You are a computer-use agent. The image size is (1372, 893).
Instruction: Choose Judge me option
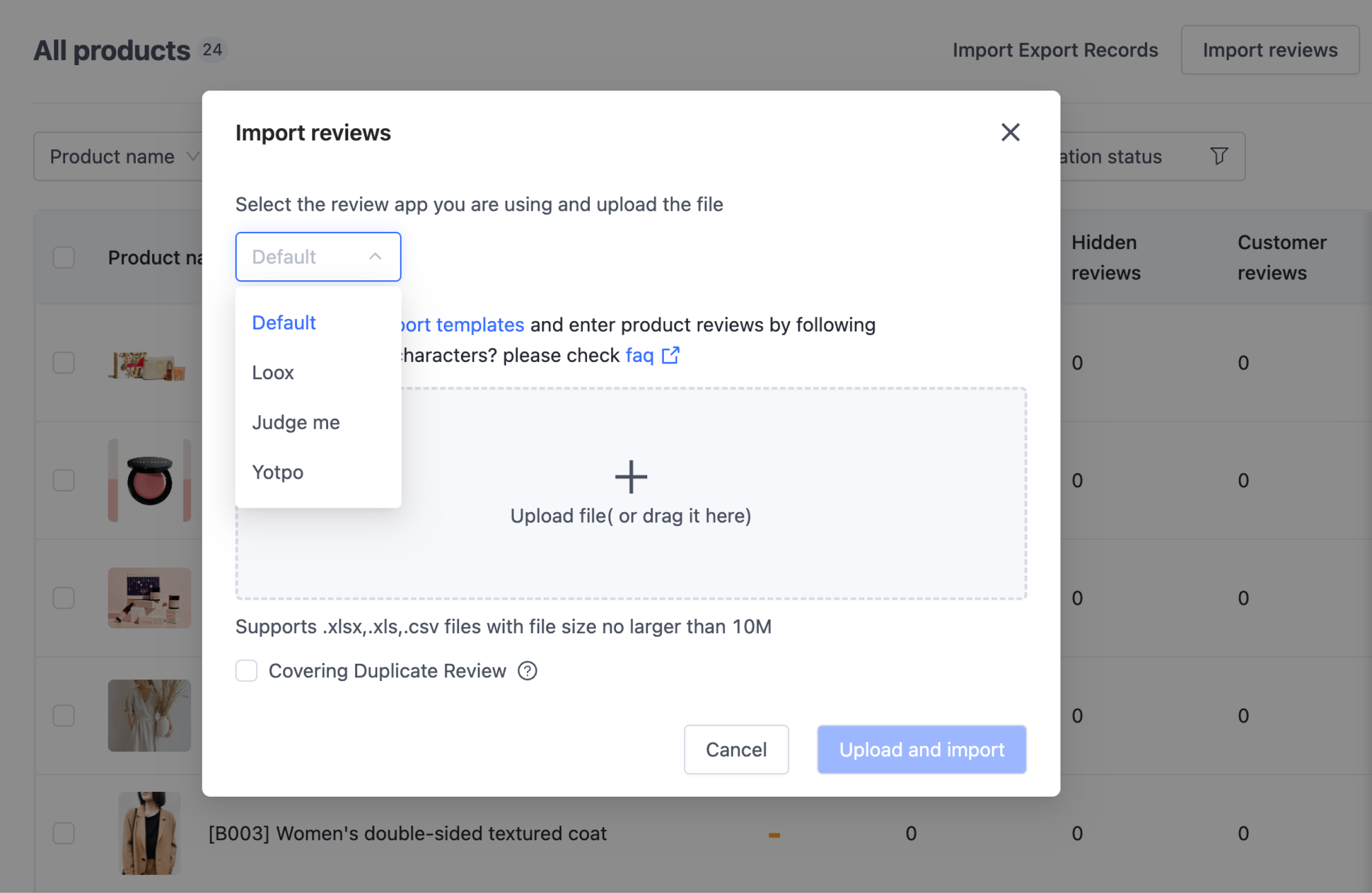point(296,423)
